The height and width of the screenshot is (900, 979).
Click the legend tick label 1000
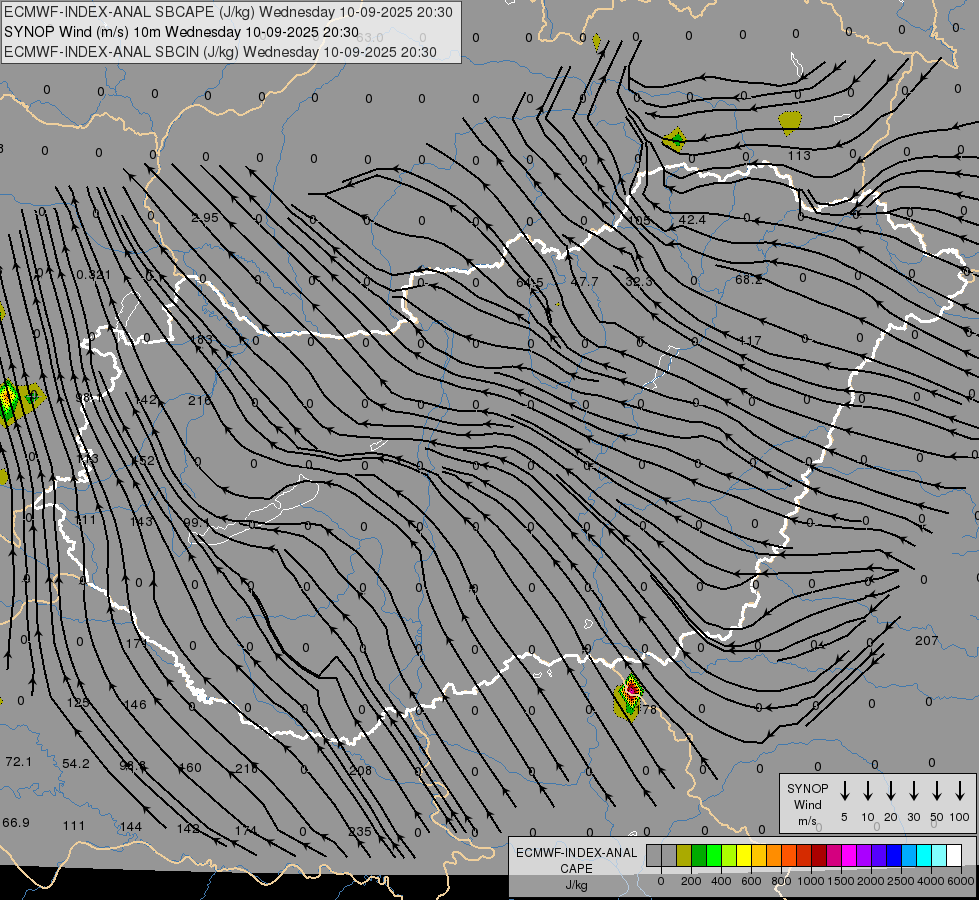coord(811,881)
